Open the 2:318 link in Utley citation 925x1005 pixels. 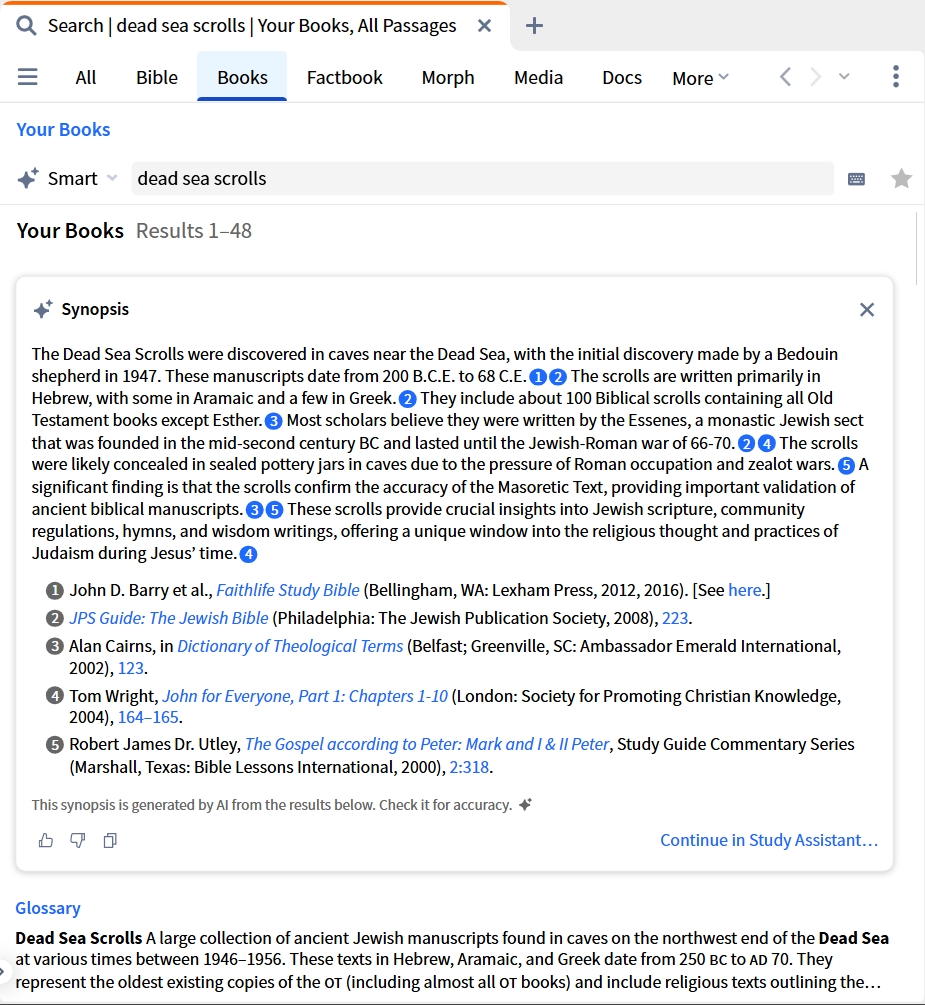pyautogui.click(x=469, y=767)
